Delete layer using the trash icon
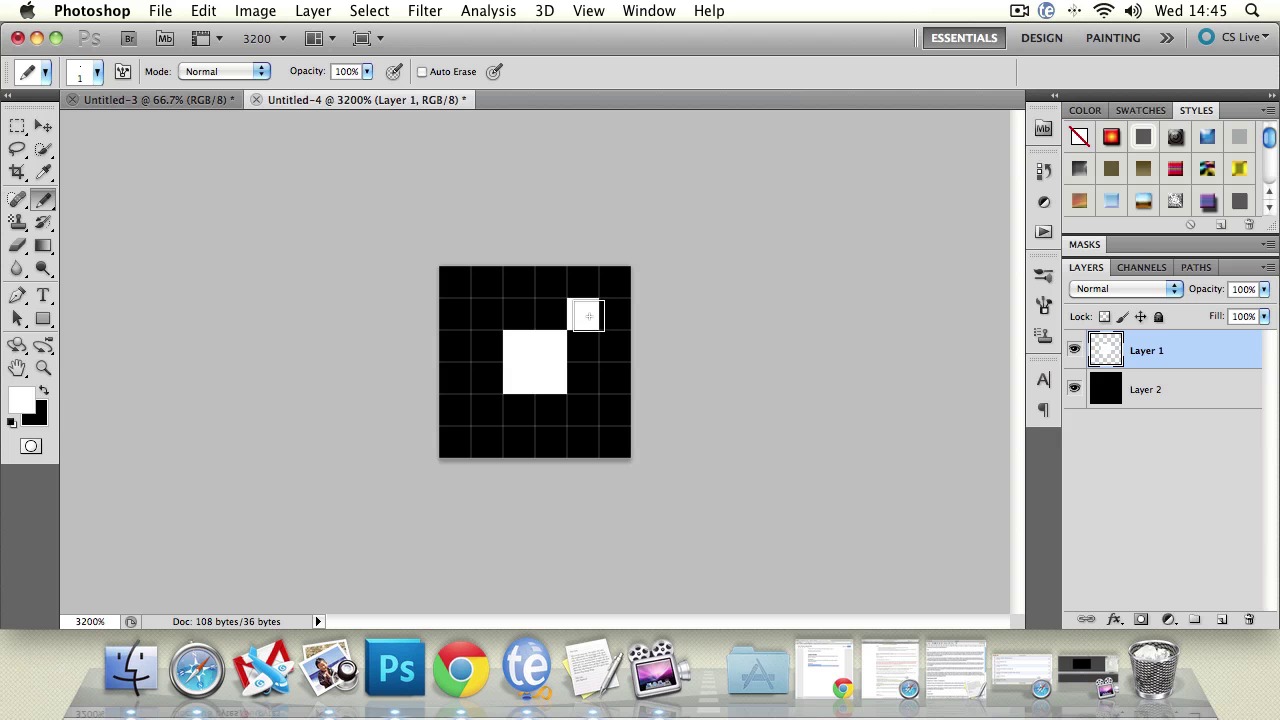This screenshot has width=1280, height=720. click(x=1248, y=620)
